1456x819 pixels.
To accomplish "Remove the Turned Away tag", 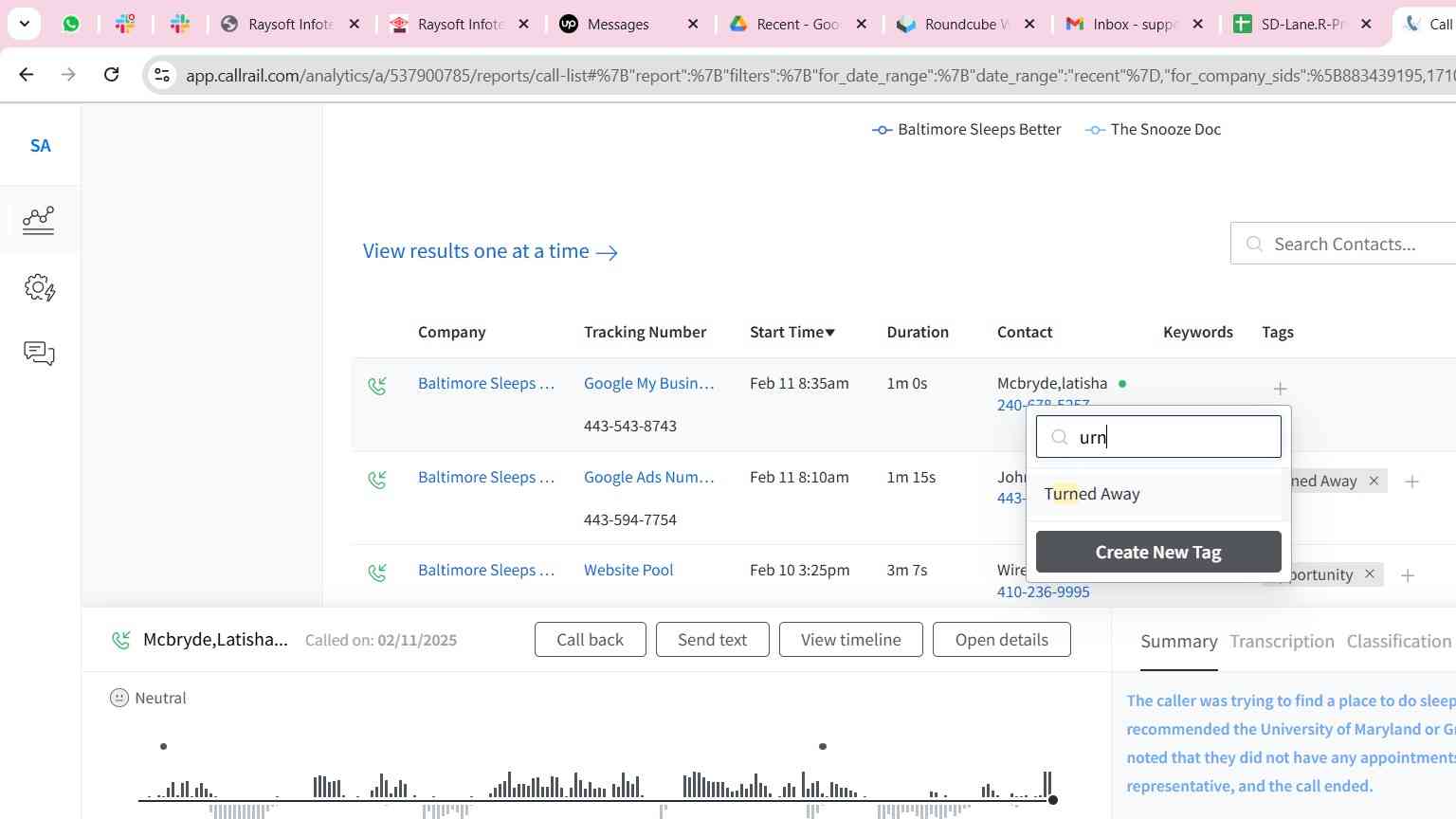I will click(x=1373, y=481).
